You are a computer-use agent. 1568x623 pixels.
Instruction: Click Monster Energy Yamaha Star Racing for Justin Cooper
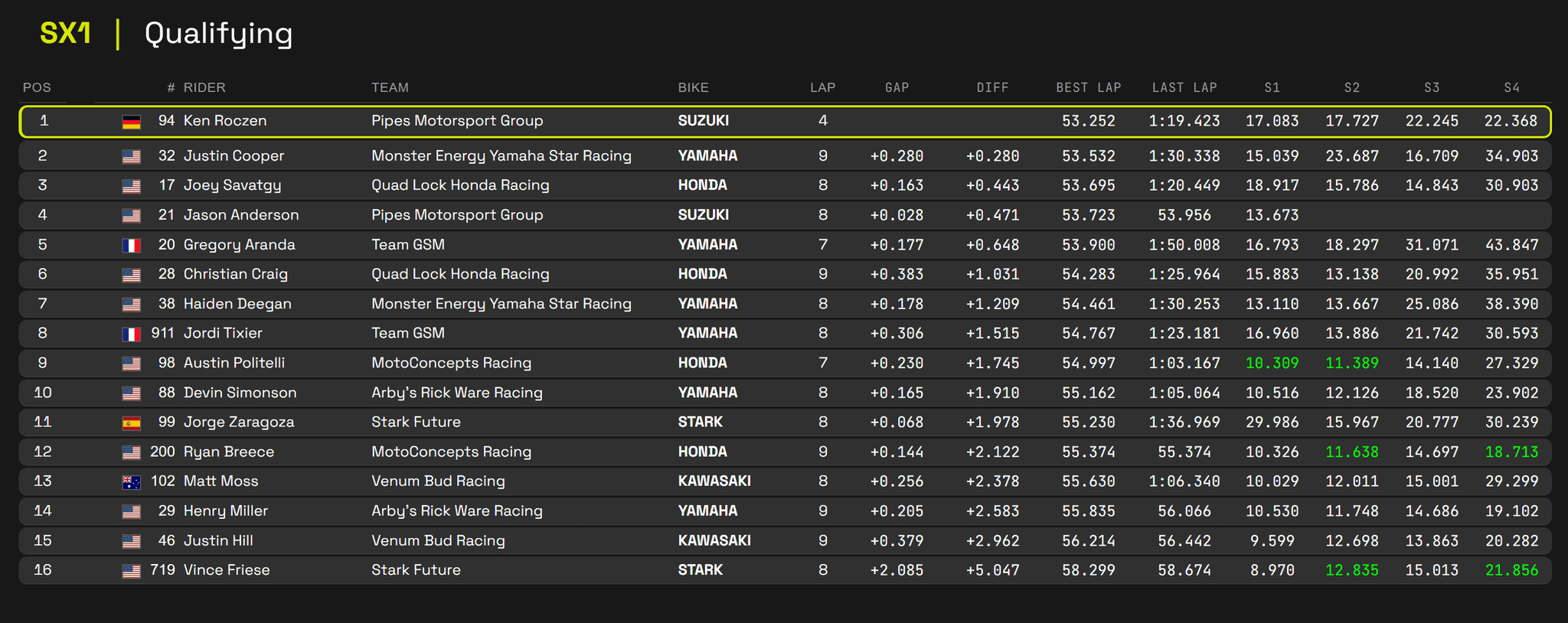point(501,156)
